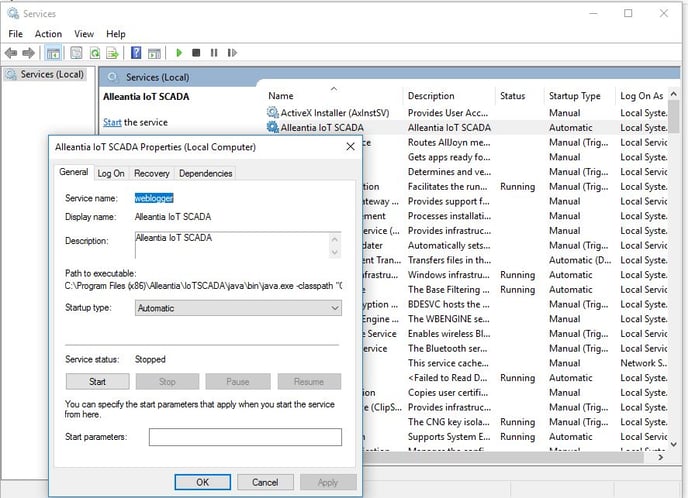Click the Services (Local) panel header
This screenshot has height=498, width=688.
(158, 77)
